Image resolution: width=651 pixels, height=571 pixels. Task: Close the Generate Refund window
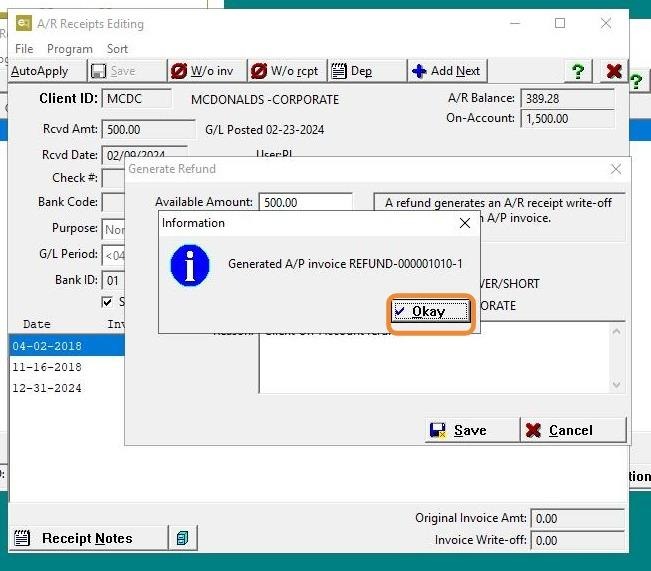click(x=616, y=169)
